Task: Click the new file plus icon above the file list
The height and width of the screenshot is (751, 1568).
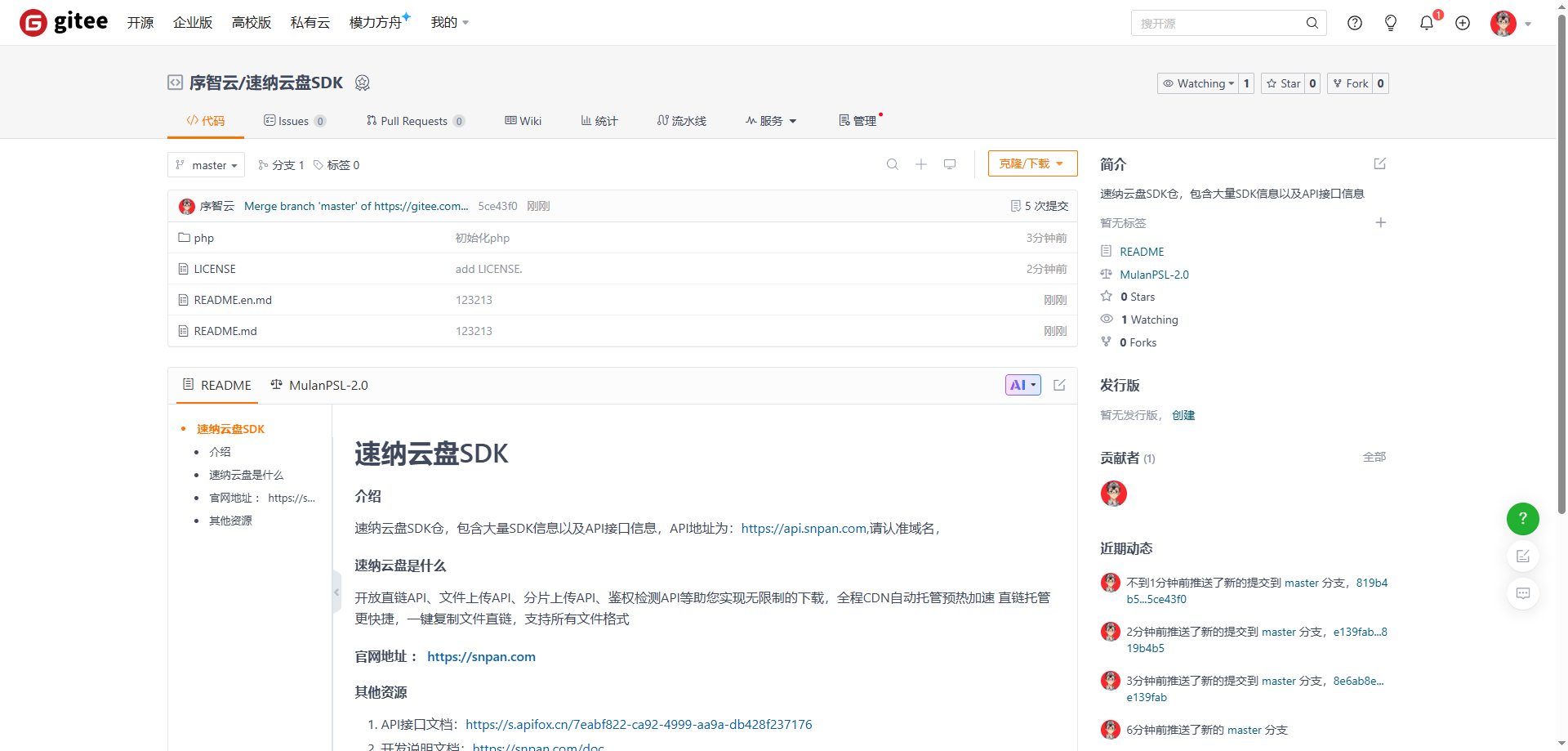Action: 921,164
